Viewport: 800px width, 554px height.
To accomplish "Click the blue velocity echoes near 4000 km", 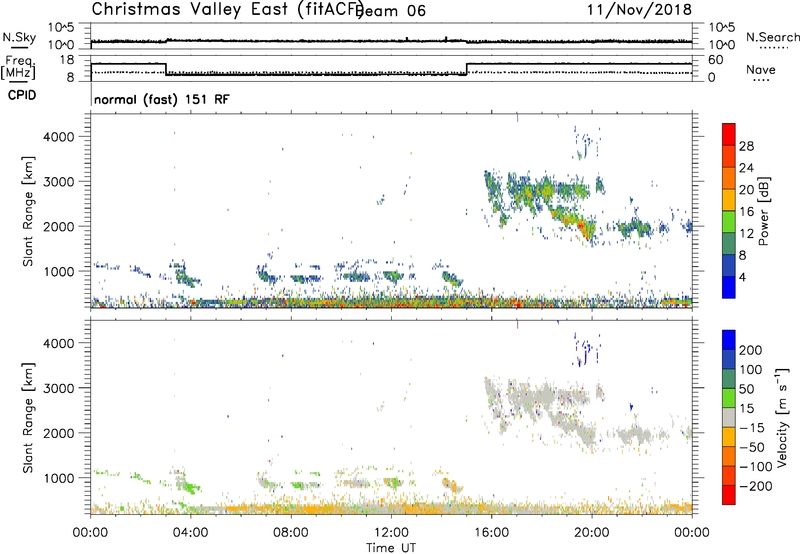I will coord(586,349).
